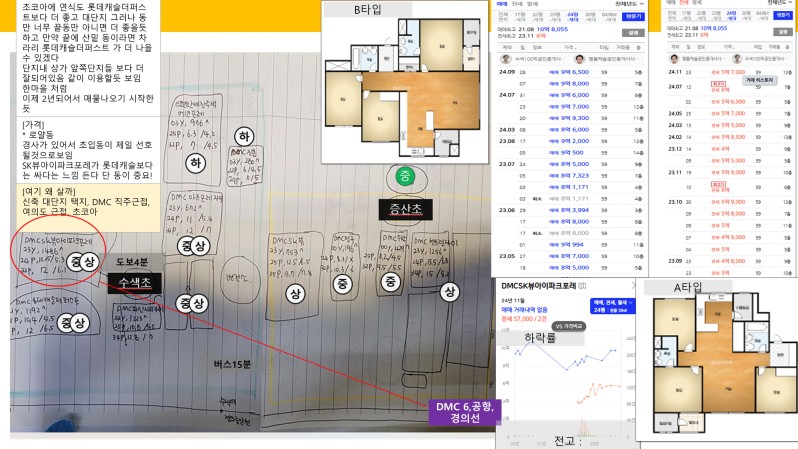Image resolution: width=798 pixels, height=449 pixels.
Task: Choose 24평 area filter in left panel
Action: point(573,17)
